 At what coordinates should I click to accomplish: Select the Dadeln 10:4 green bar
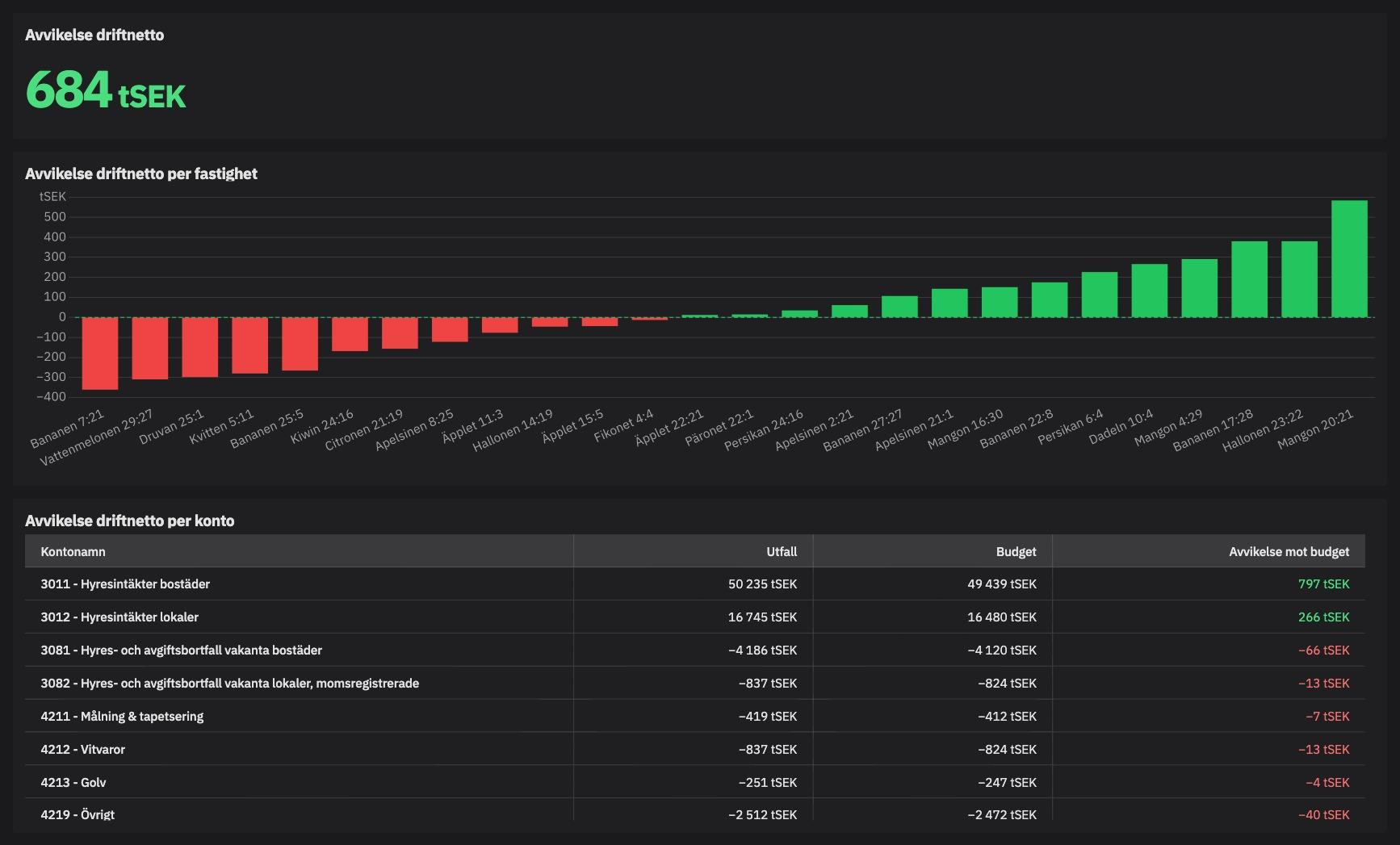1151,291
